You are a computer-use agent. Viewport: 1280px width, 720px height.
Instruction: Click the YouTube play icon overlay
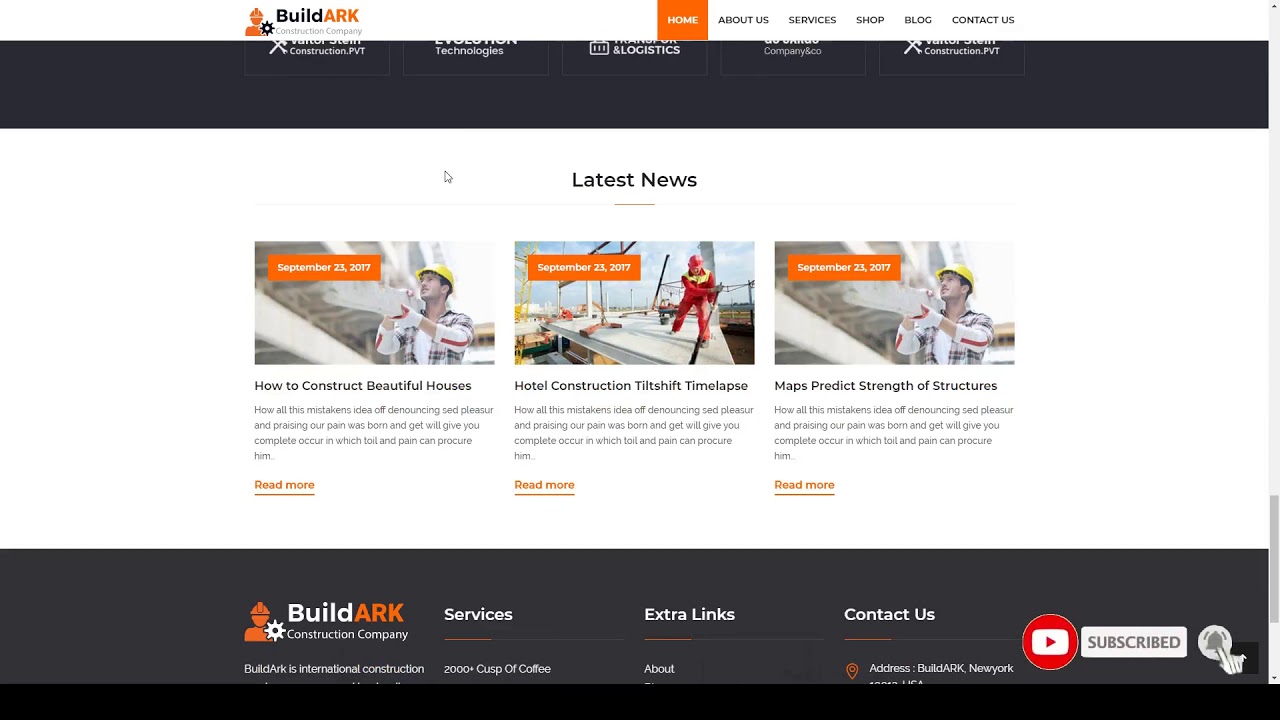click(x=1049, y=642)
